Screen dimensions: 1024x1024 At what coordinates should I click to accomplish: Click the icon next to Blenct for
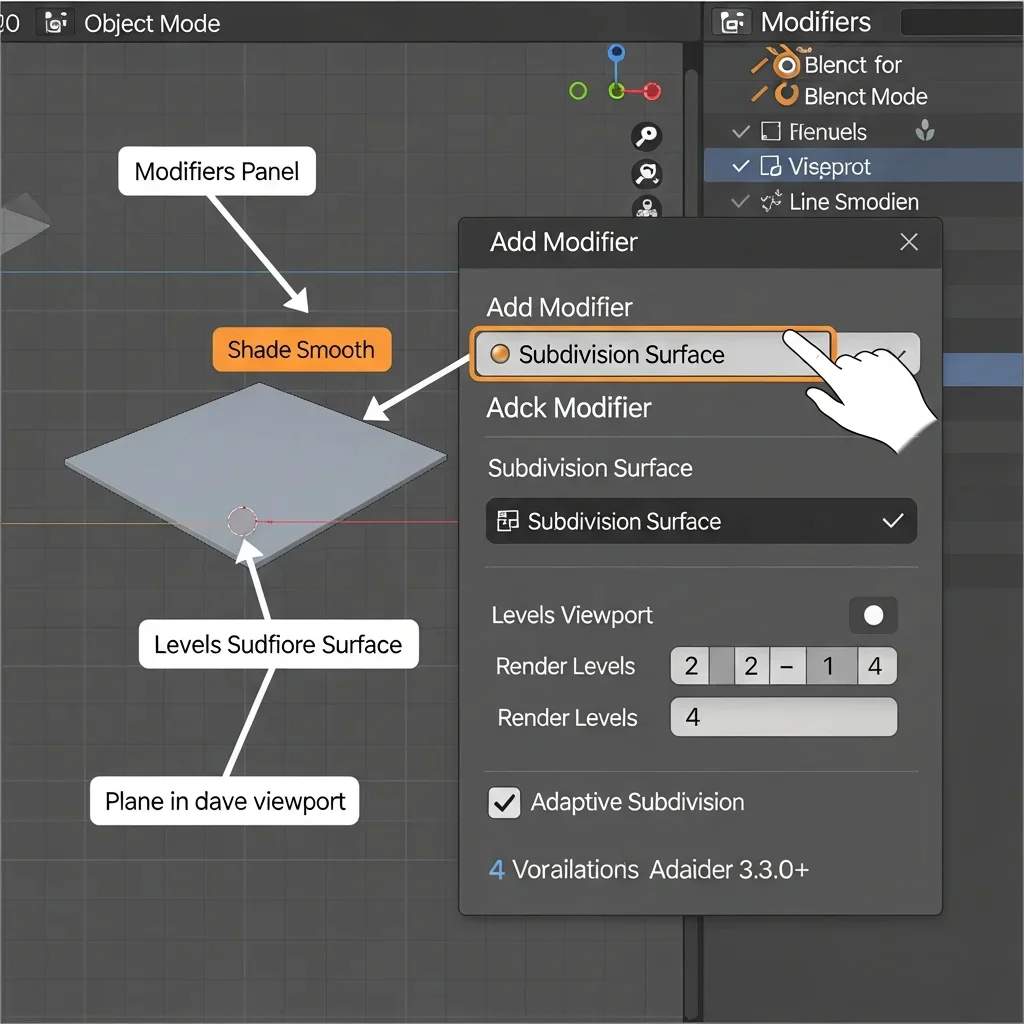click(786, 64)
